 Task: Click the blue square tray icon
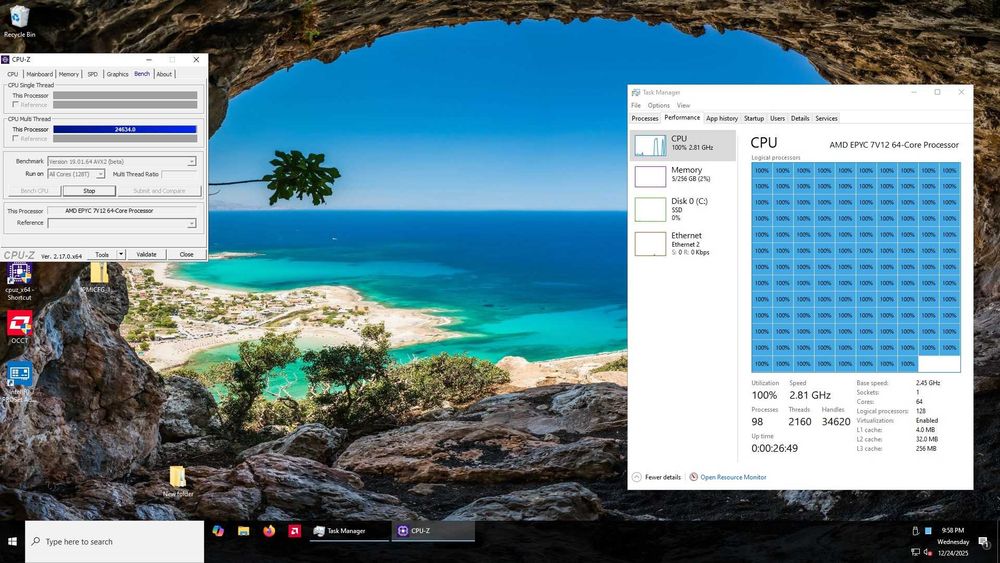(x=928, y=530)
